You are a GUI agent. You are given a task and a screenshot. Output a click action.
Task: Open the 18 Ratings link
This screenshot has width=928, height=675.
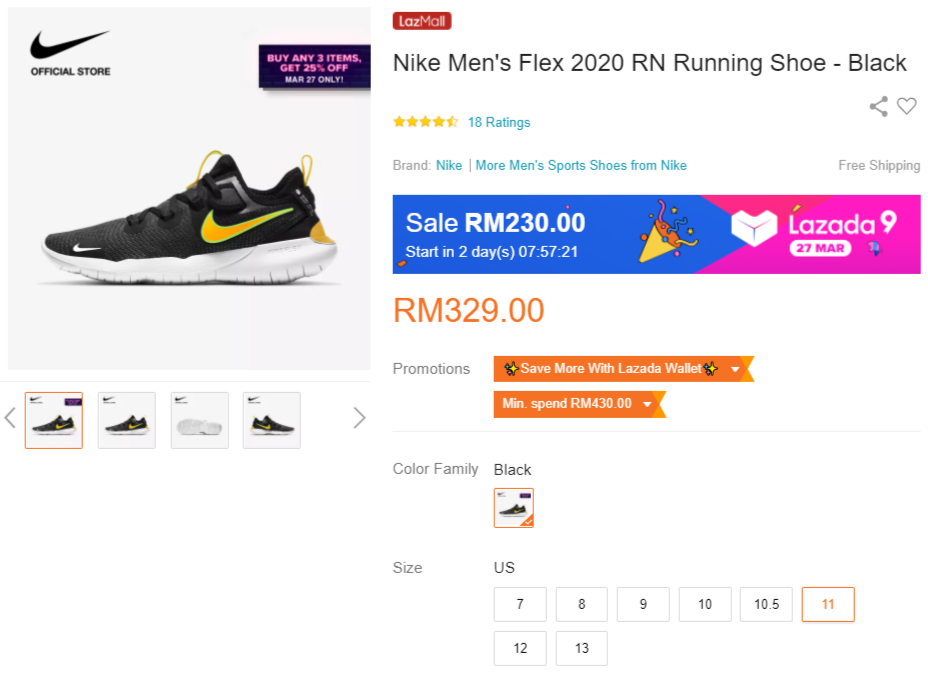click(499, 122)
